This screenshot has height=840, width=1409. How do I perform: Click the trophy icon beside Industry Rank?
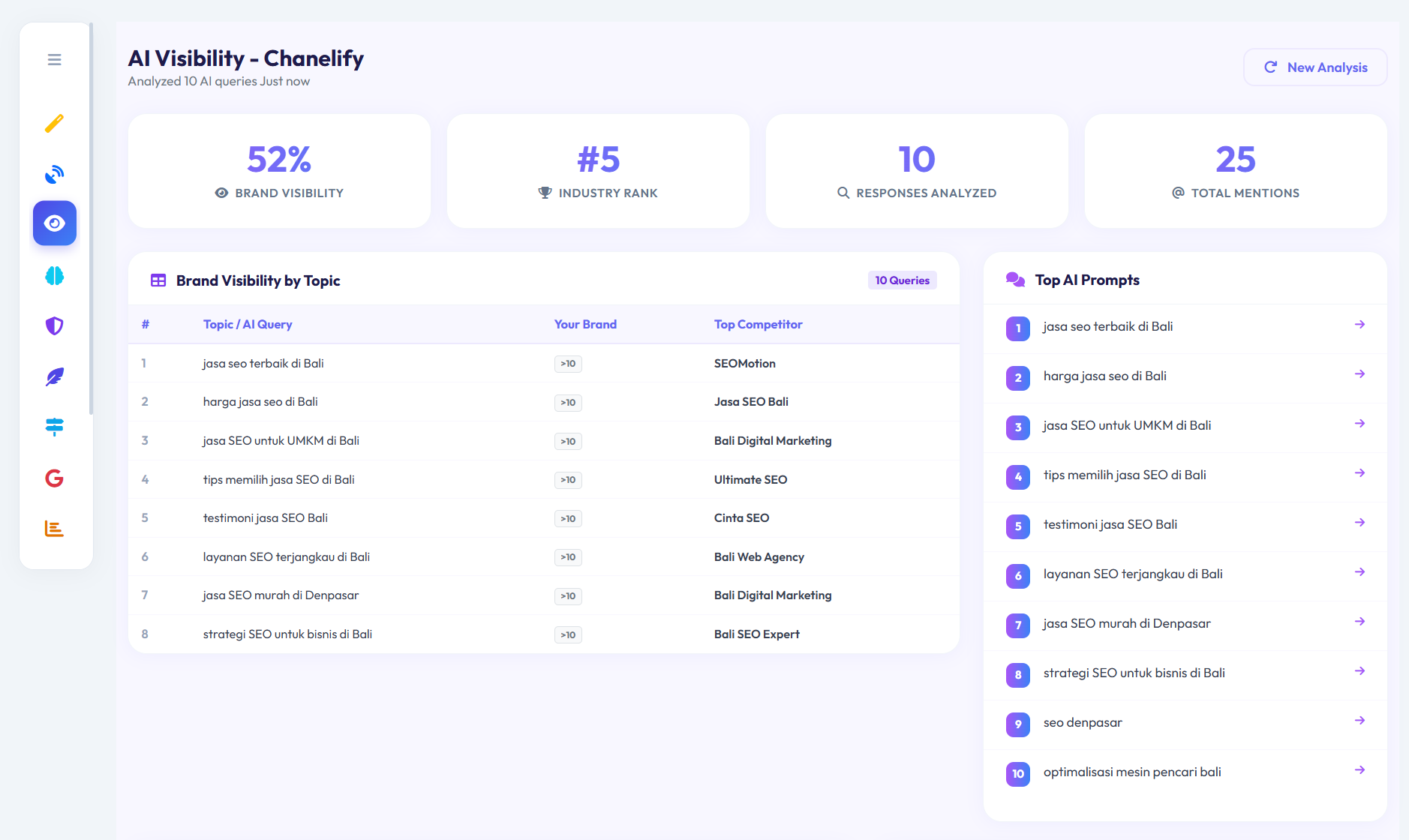545,193
